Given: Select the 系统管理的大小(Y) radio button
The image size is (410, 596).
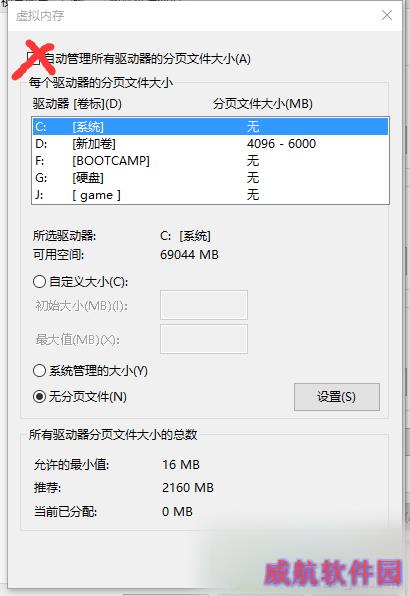Looking at the screenshot, I should point(40,371).
